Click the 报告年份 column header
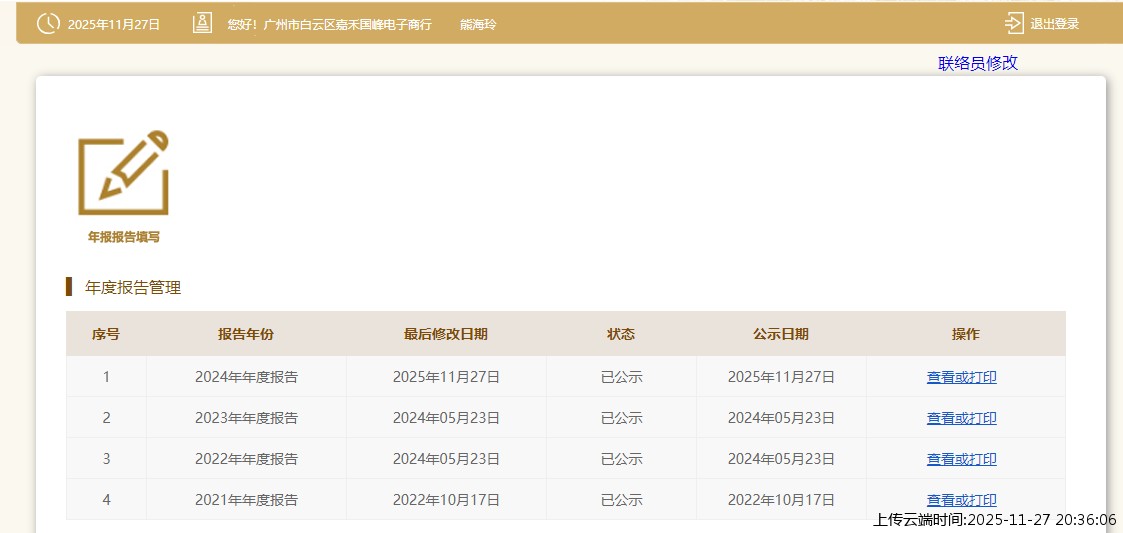The image size is (1123, 533). coord(246,334)
